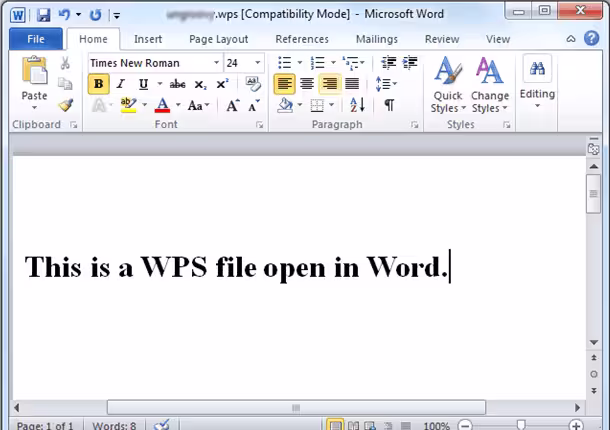Open line and paragraph spacing menu
Viewport: 610px width, 430px height.
[386, 84]
